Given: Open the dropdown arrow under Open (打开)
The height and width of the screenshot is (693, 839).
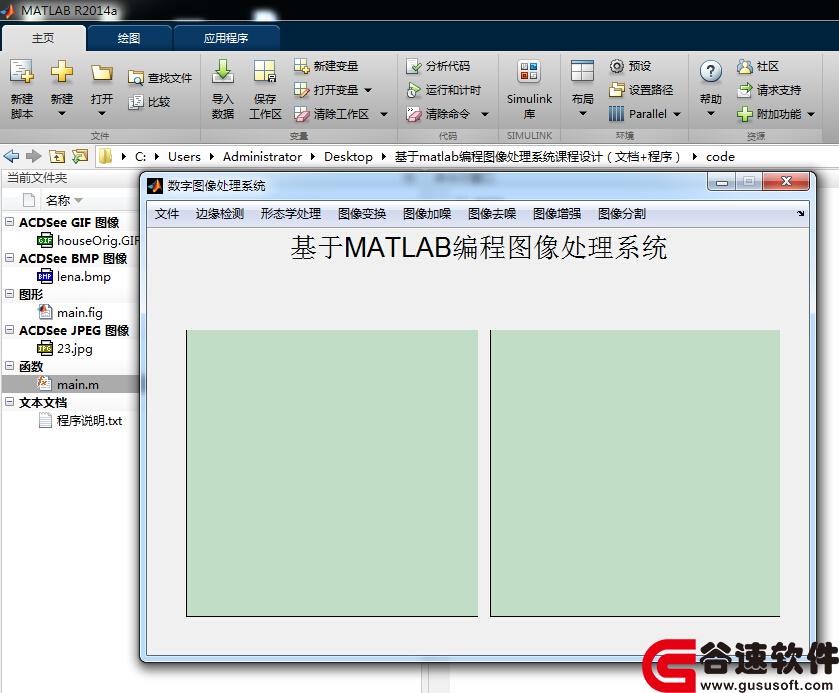Looking at the screenshot, I should [x=102, y=113].
